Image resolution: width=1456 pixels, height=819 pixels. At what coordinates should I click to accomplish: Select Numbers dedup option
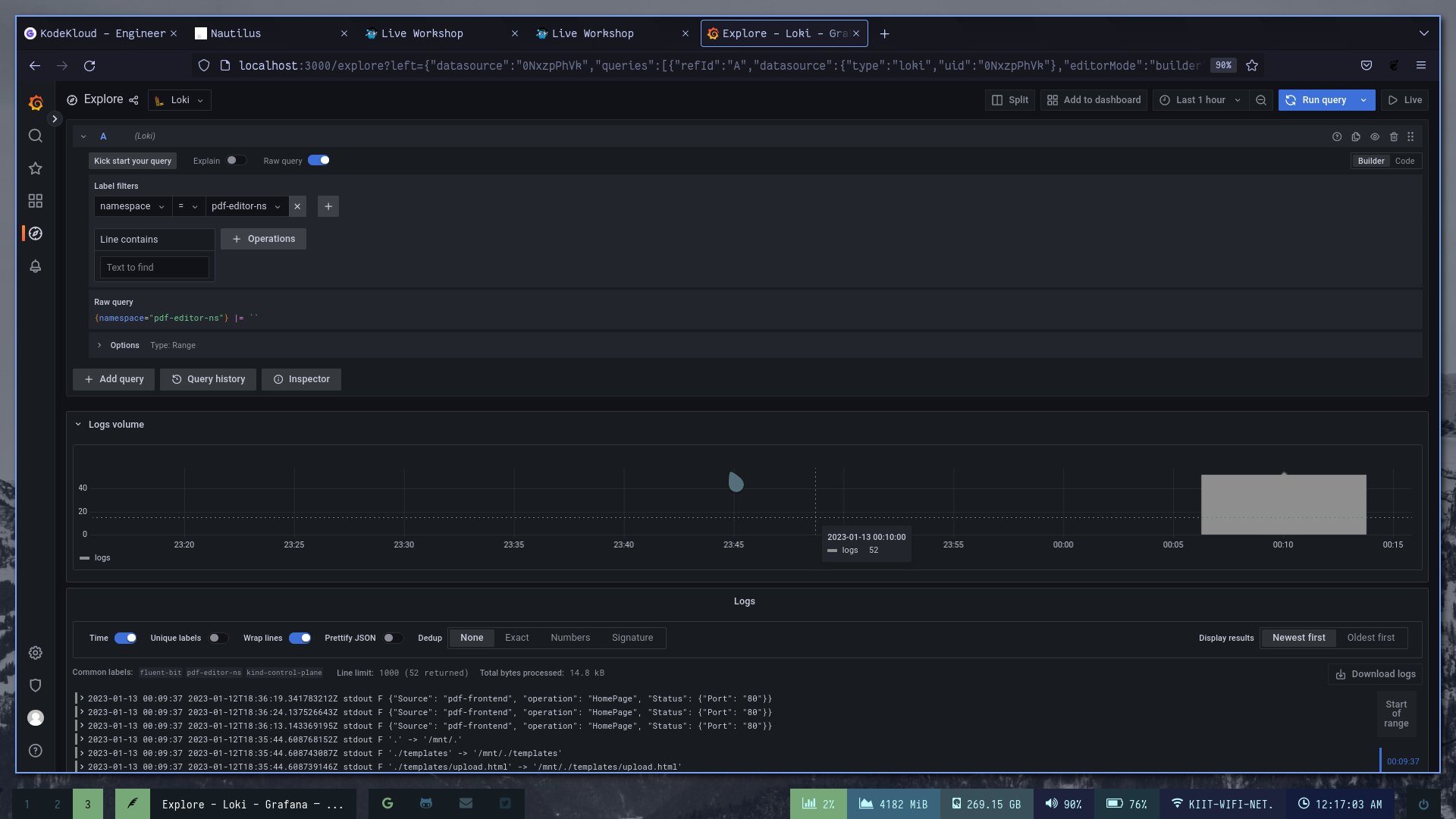tap(570, 638)
